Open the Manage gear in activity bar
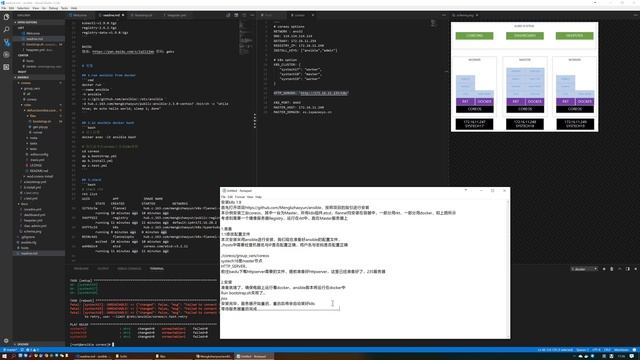 (x=6, y=340)
